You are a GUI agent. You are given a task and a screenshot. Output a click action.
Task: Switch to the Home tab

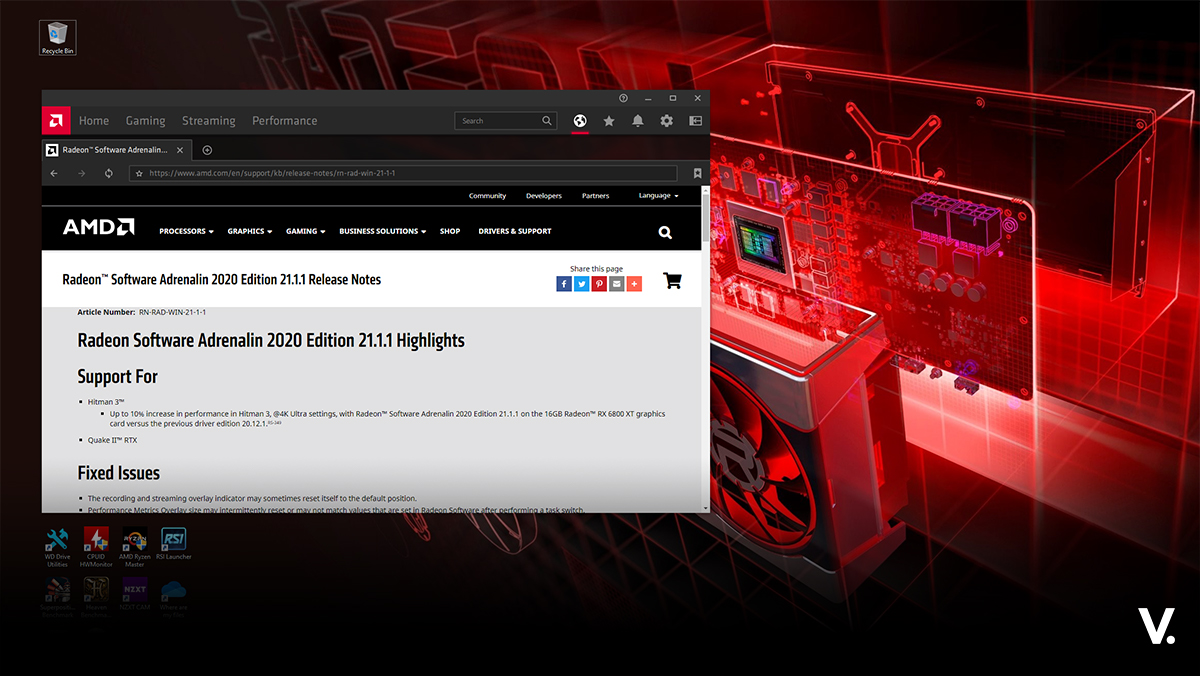94,121
